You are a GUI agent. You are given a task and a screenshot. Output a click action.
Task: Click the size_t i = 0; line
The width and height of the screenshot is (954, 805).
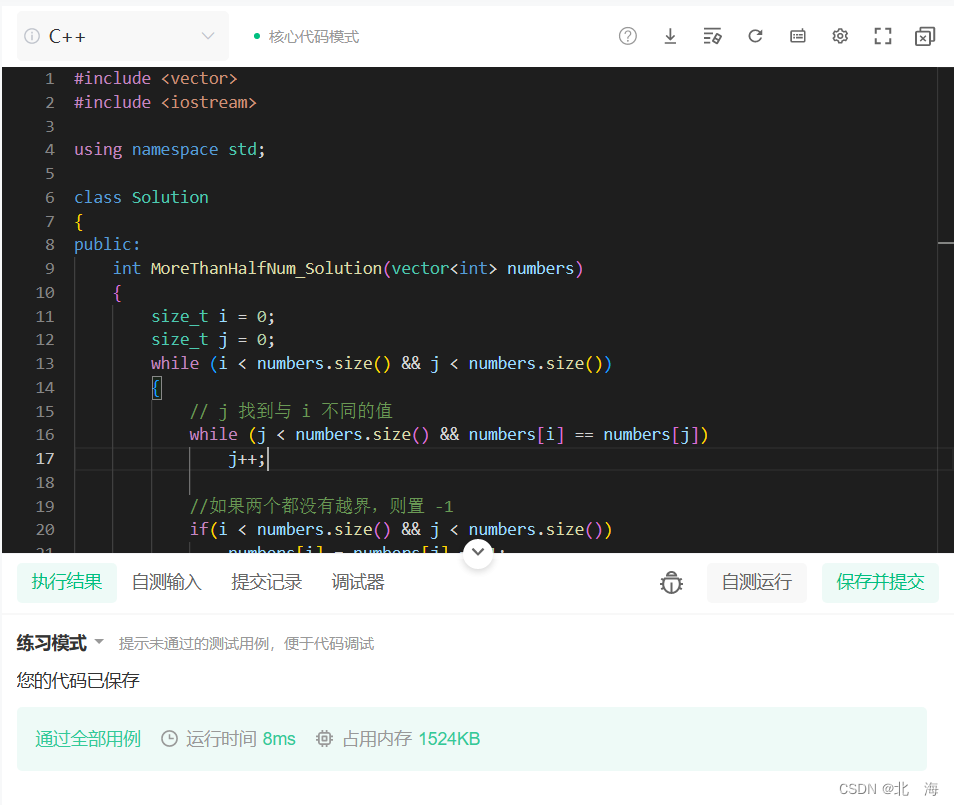[x=213, y=316]
